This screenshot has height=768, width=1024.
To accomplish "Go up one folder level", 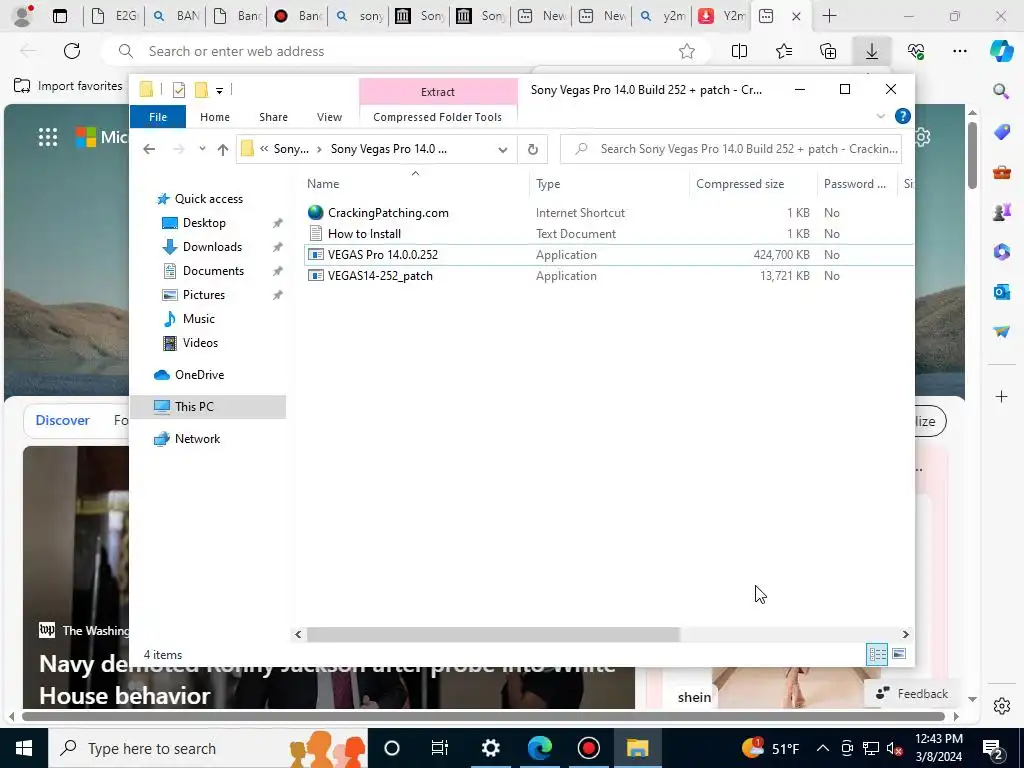I will point(223,150).
